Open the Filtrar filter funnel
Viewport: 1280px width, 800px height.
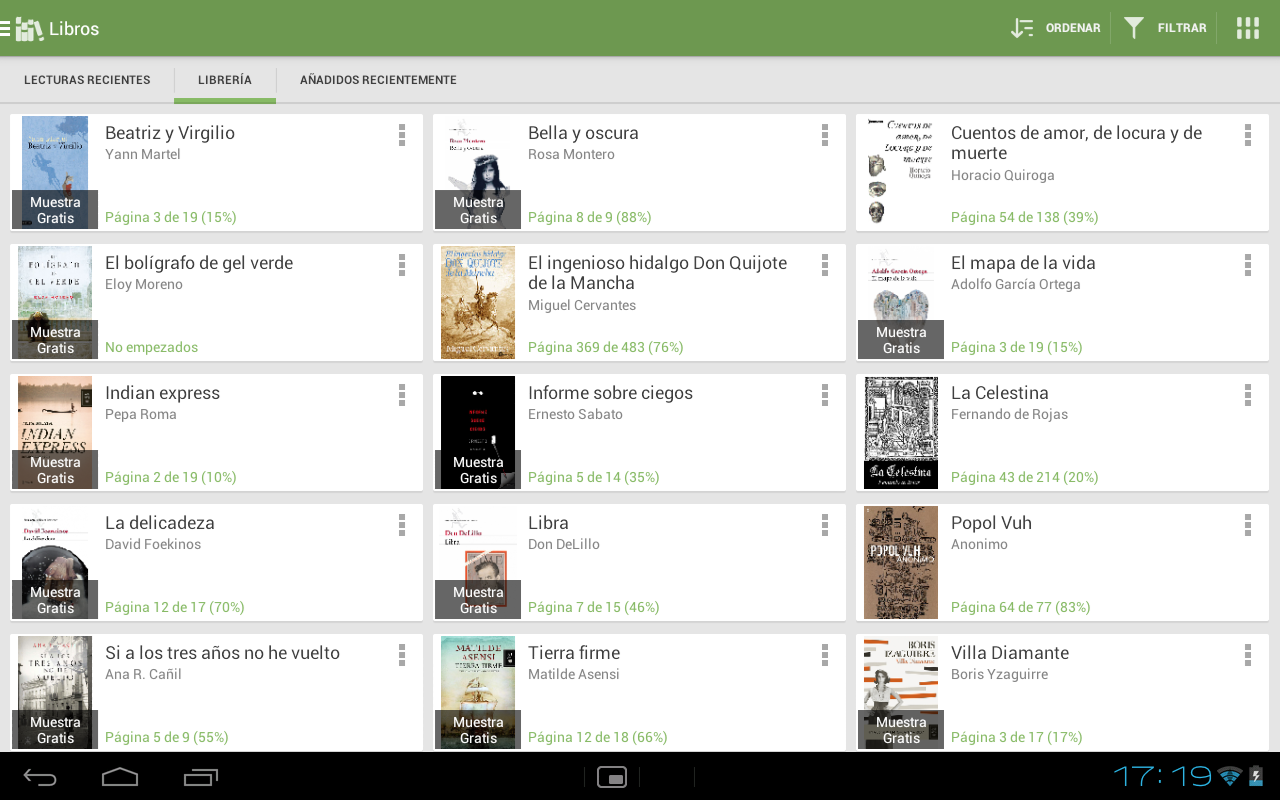(x=1133, y=28)
